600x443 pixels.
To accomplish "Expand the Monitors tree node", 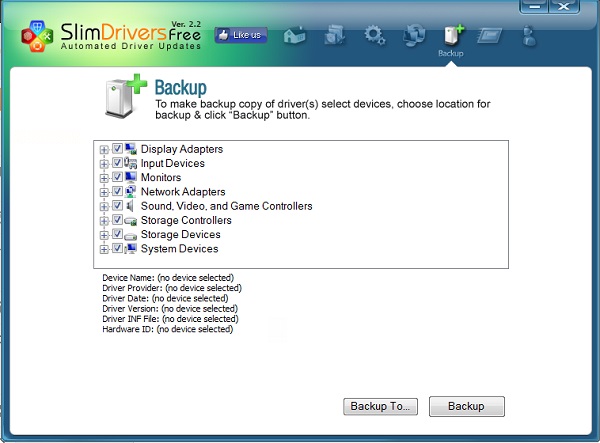I will coord(104,178).
